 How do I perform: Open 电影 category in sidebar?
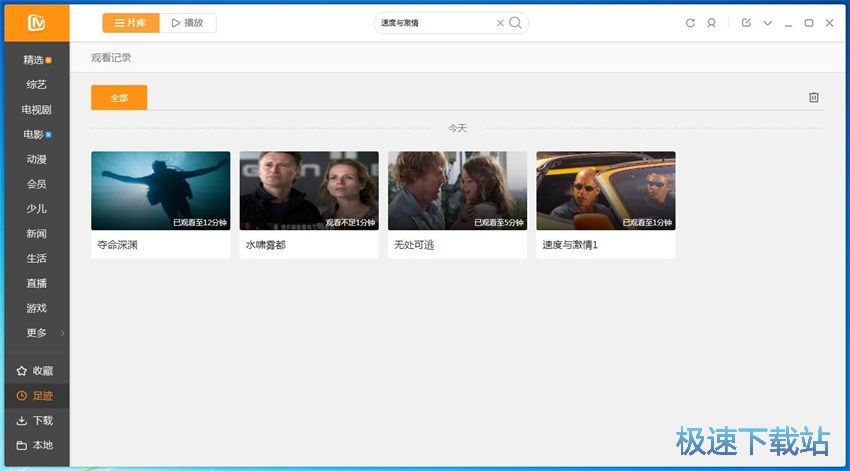(36, 134)
